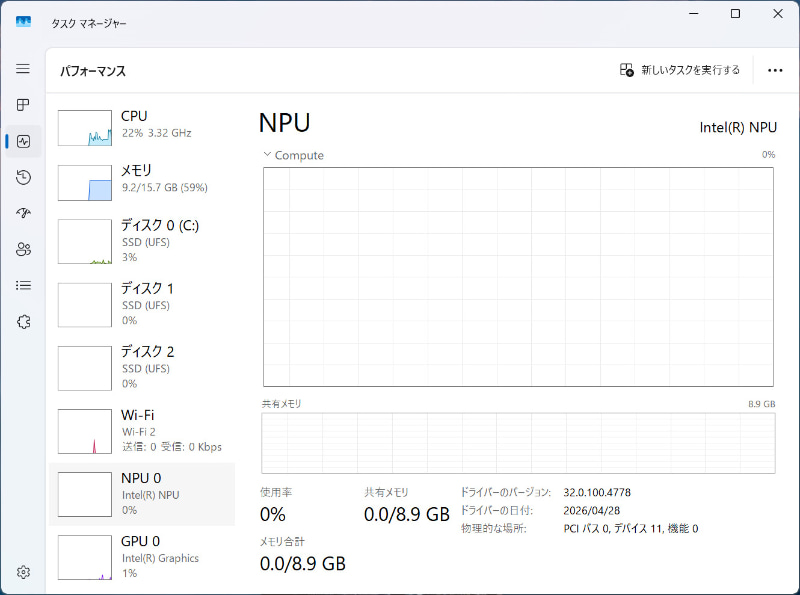Click PCI バス 0 location value
The height and width of the screenshot is (595, 800).
coord(631,529)
